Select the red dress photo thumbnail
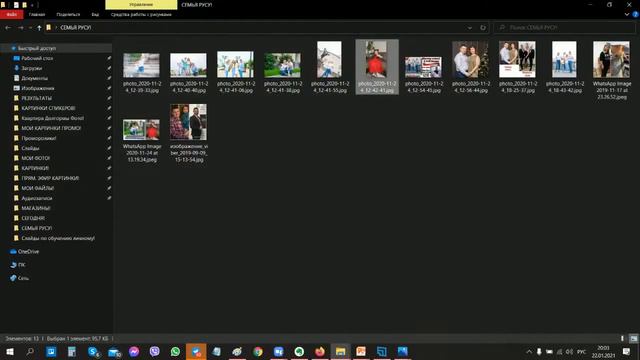 (x=376, y=59)
